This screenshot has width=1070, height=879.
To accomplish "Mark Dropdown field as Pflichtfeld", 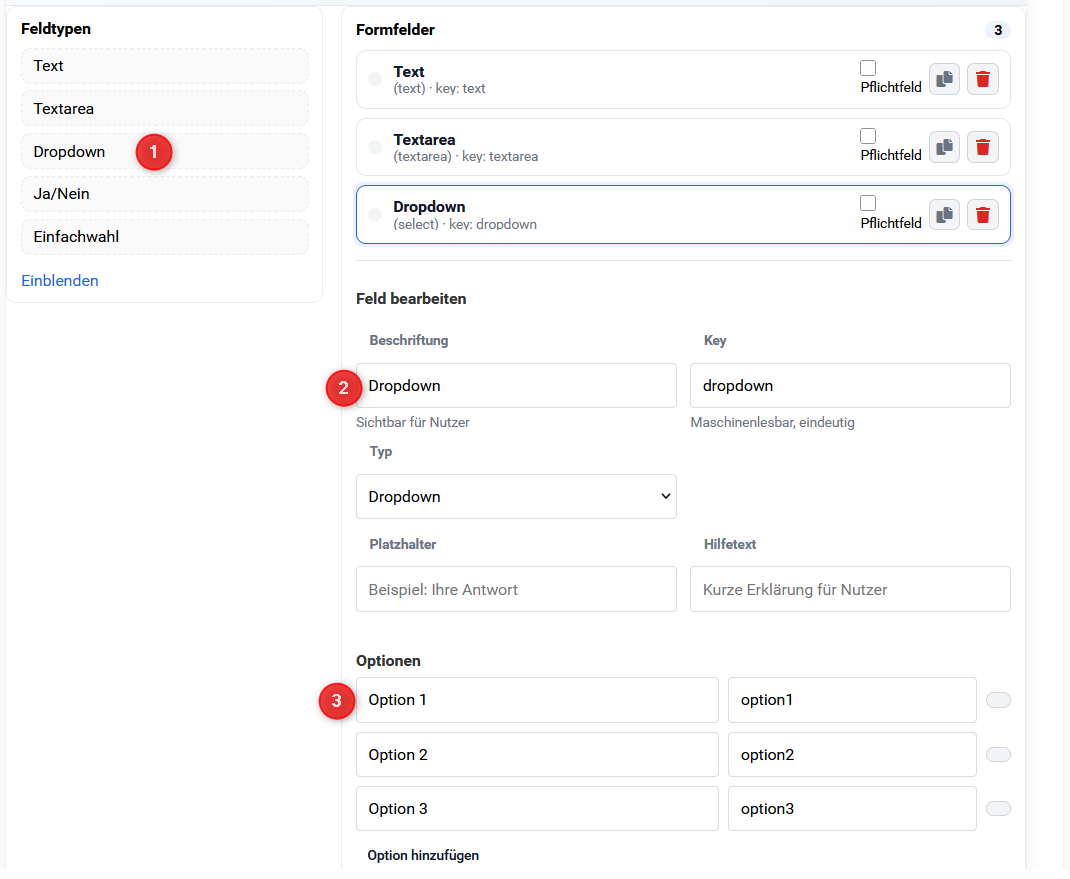I will click(x=868, y=203).
